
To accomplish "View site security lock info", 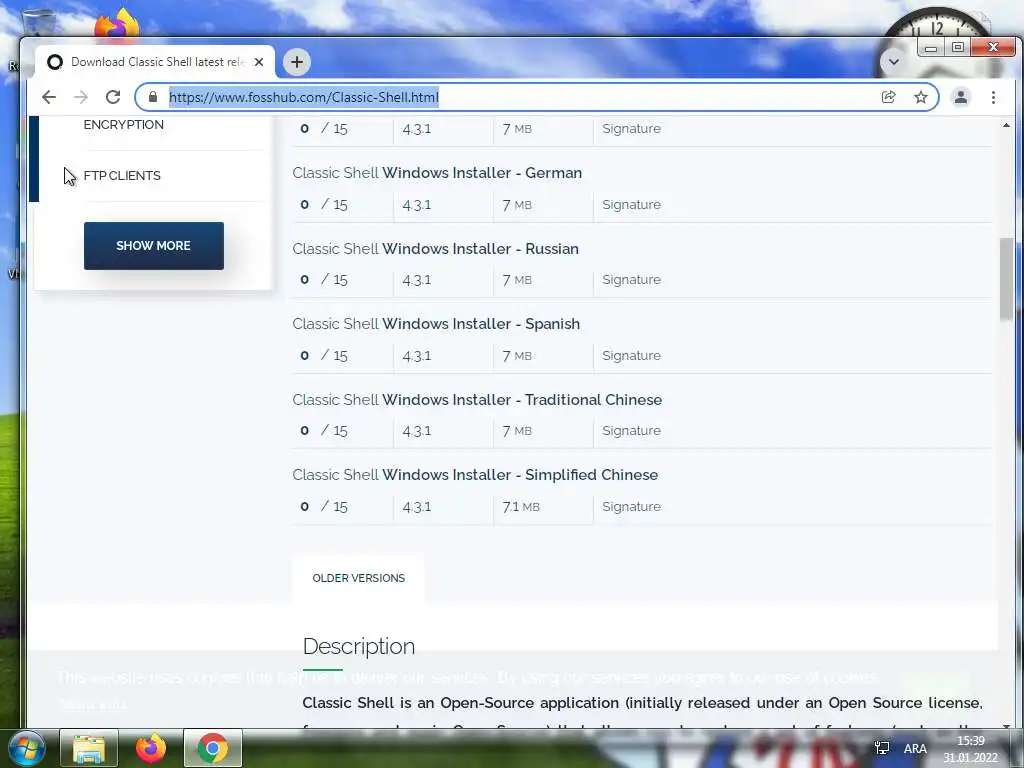I will [x=153, y=97].
